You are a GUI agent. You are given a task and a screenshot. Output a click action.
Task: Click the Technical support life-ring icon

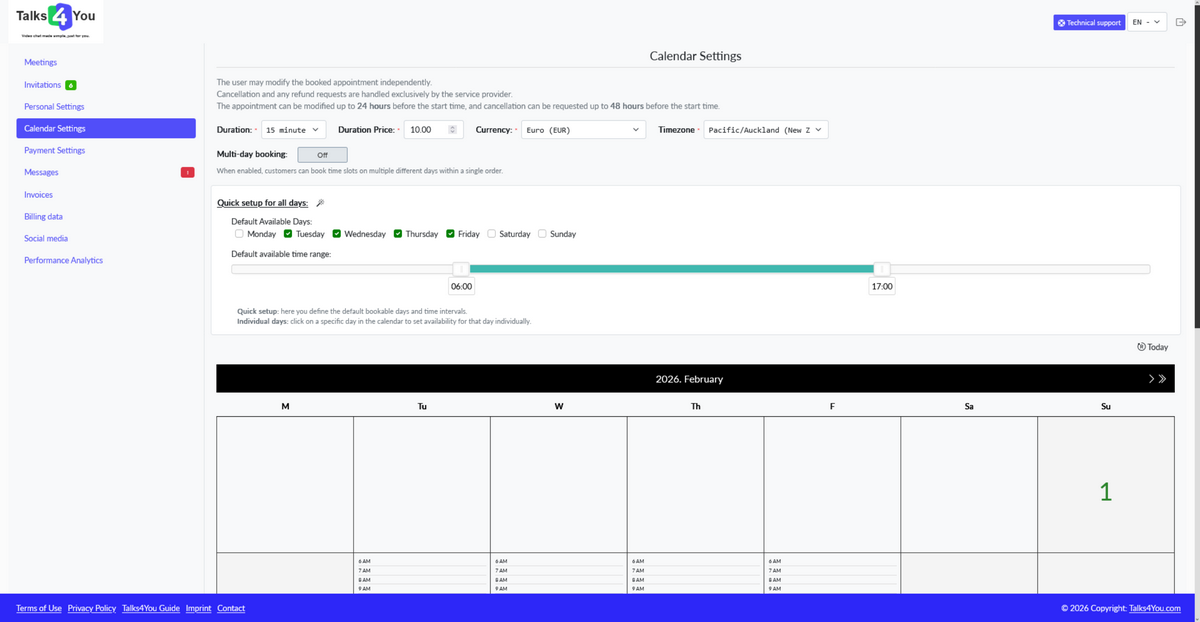tap(1063, 21)
